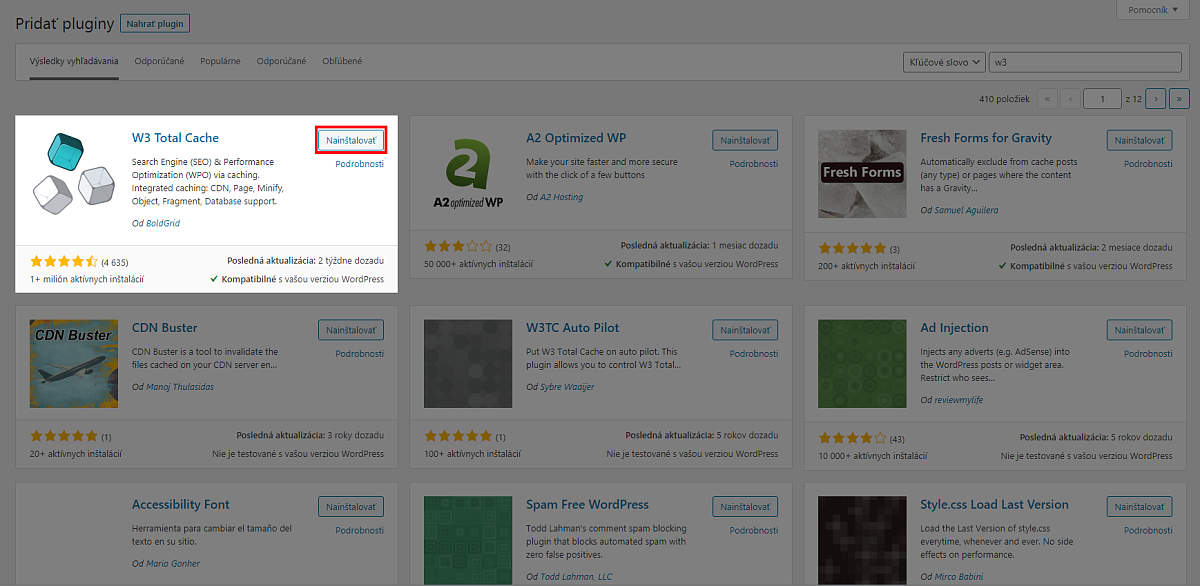Click the 10 000+ aktívnych inštalácií text
This screenshot has width=1200, height=586.
[873, 455]
